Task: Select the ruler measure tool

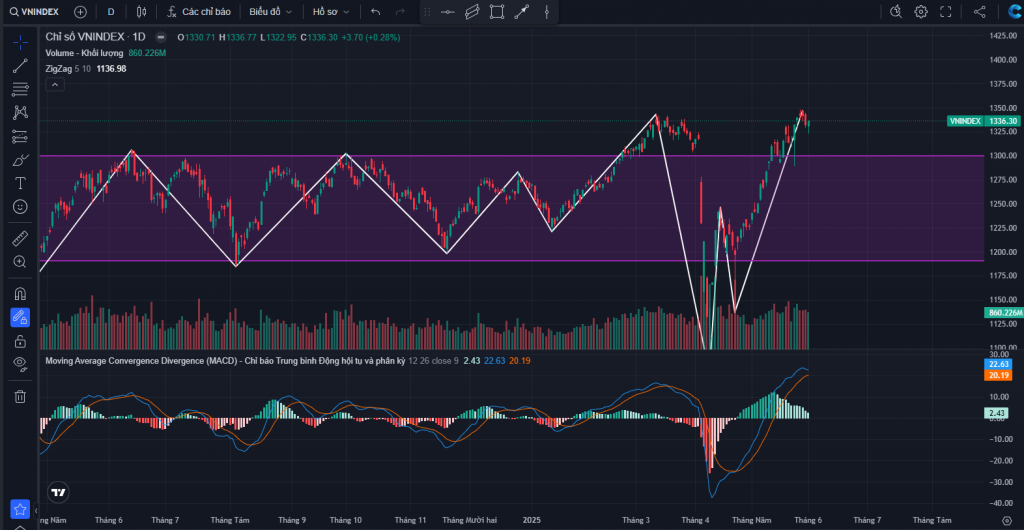Action: click(x=20, y=238)
